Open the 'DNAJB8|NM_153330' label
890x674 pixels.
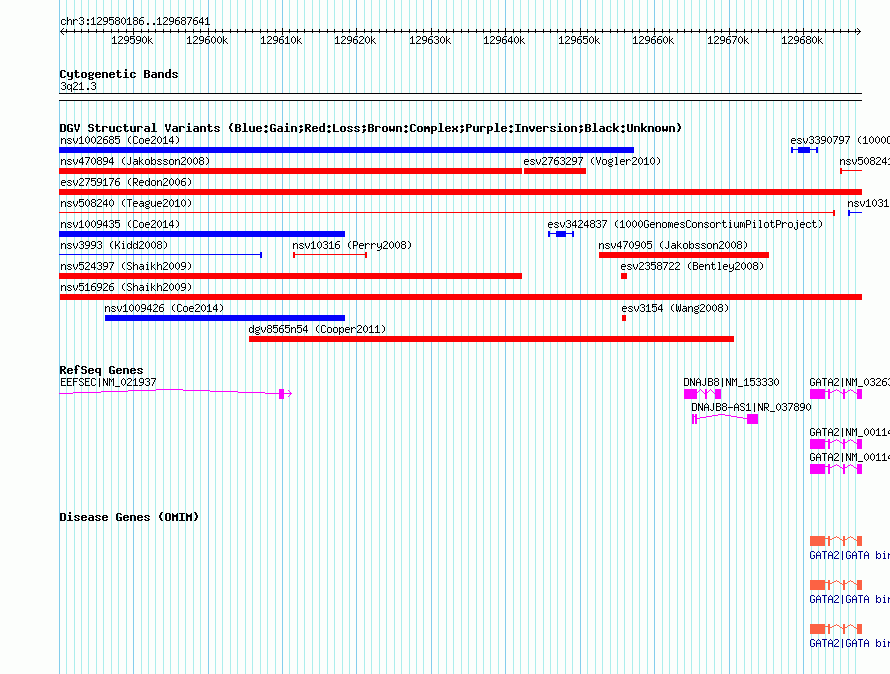731,382
